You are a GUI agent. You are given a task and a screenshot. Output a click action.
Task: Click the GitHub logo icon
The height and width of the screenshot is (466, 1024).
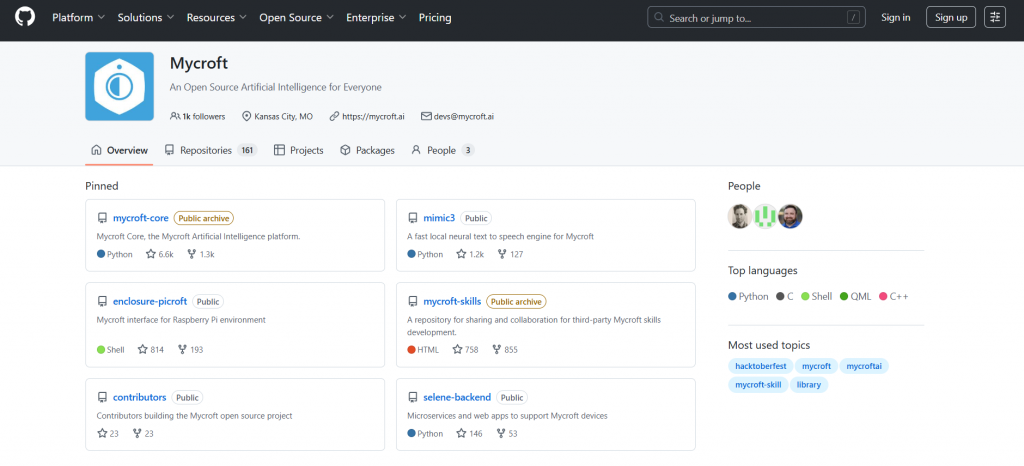coord(25,18)
